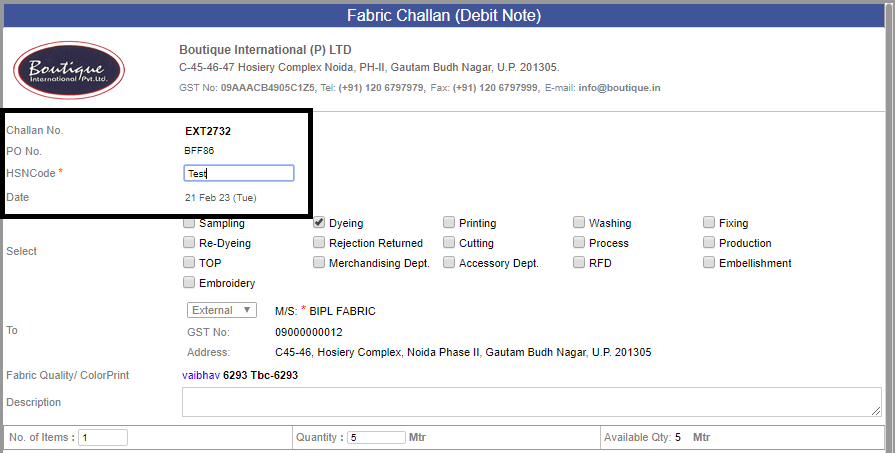Enable Accessory Dept. checkbox
The image size is (895, 453).
click(449, 262)
